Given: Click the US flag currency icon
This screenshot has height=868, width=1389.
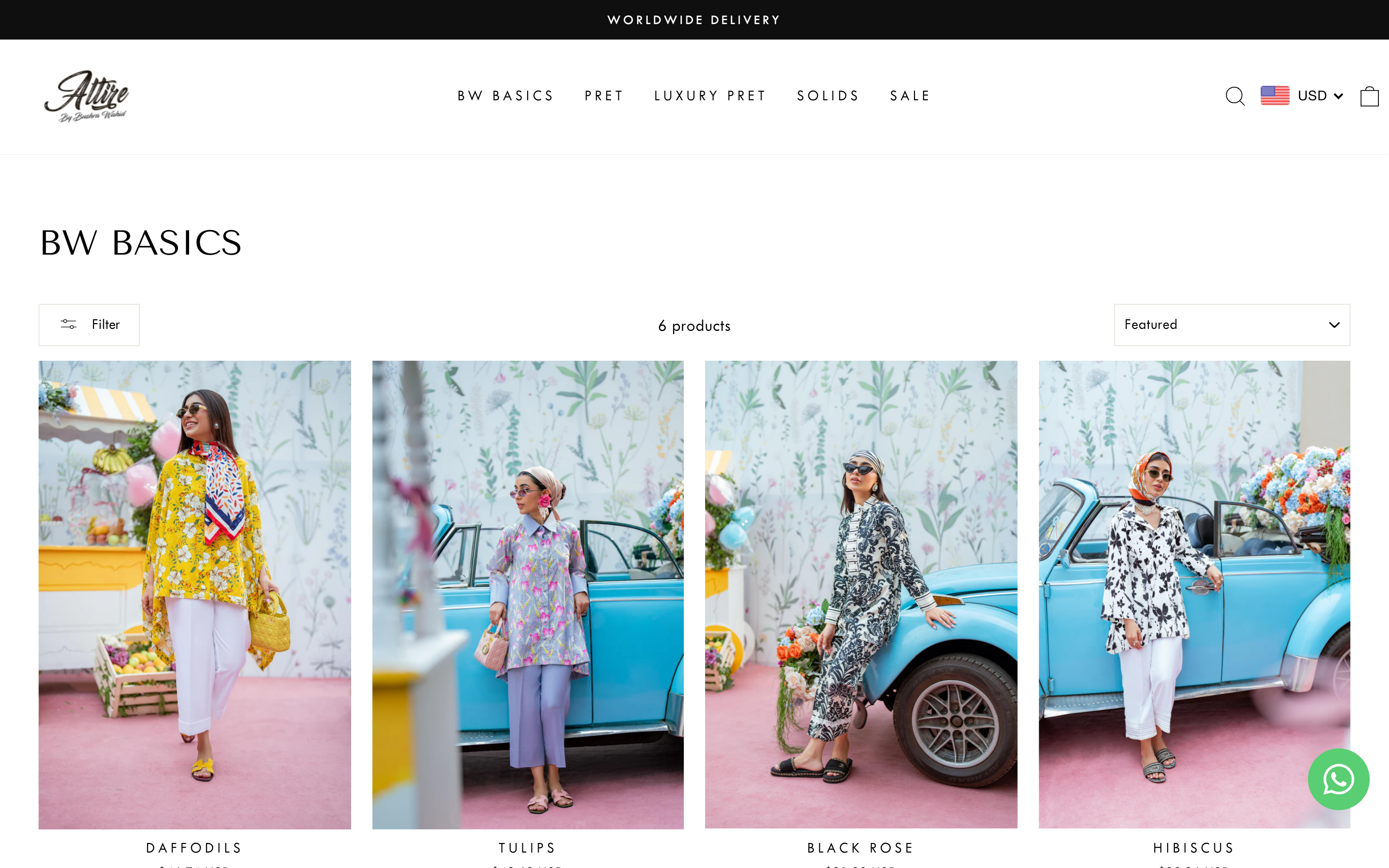Looking at the screenshot, I should 1275,95.
